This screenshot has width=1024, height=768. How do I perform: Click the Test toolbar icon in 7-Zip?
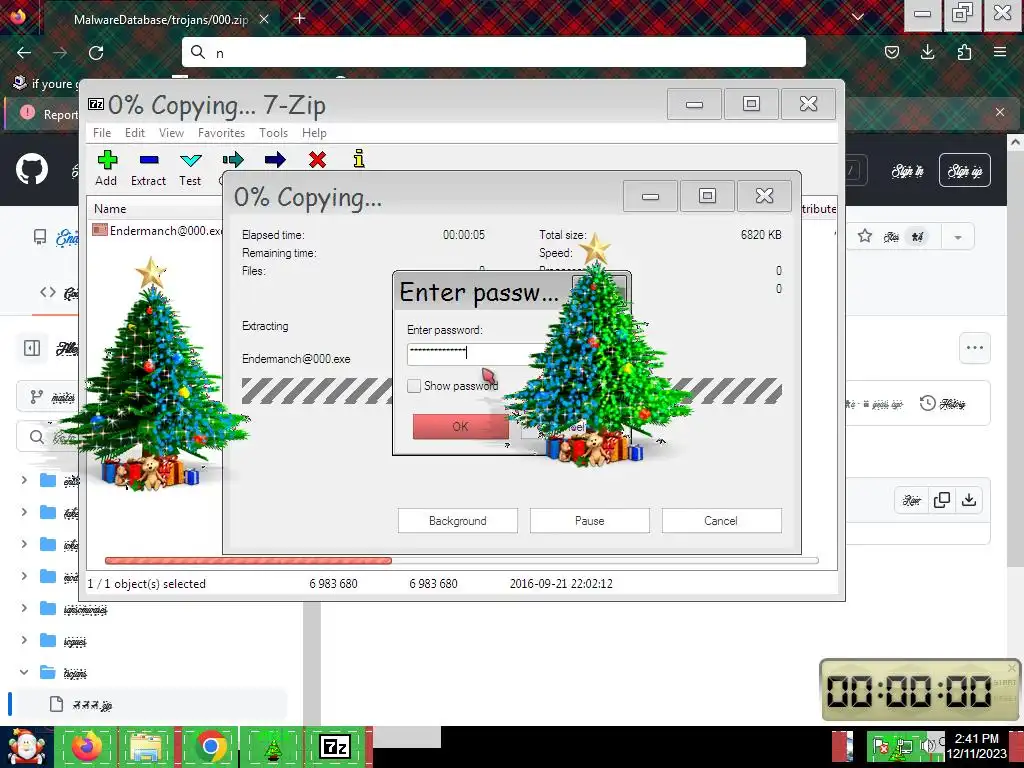pos(190,168)
